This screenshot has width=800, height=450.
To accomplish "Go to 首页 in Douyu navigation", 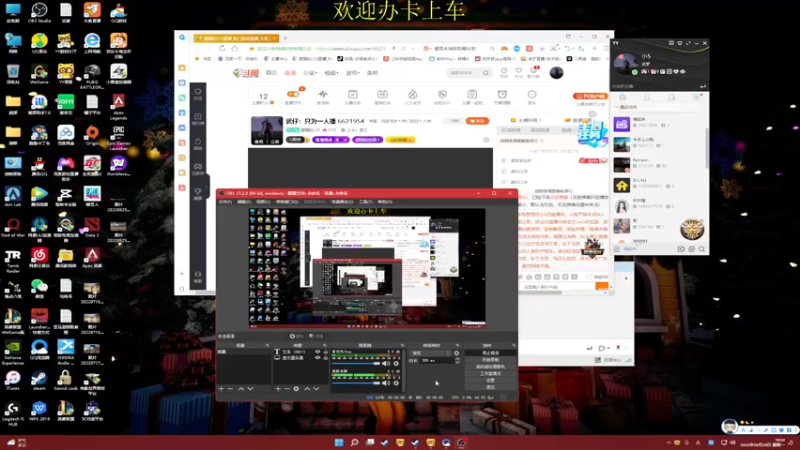I will click(x=271, y=73).
